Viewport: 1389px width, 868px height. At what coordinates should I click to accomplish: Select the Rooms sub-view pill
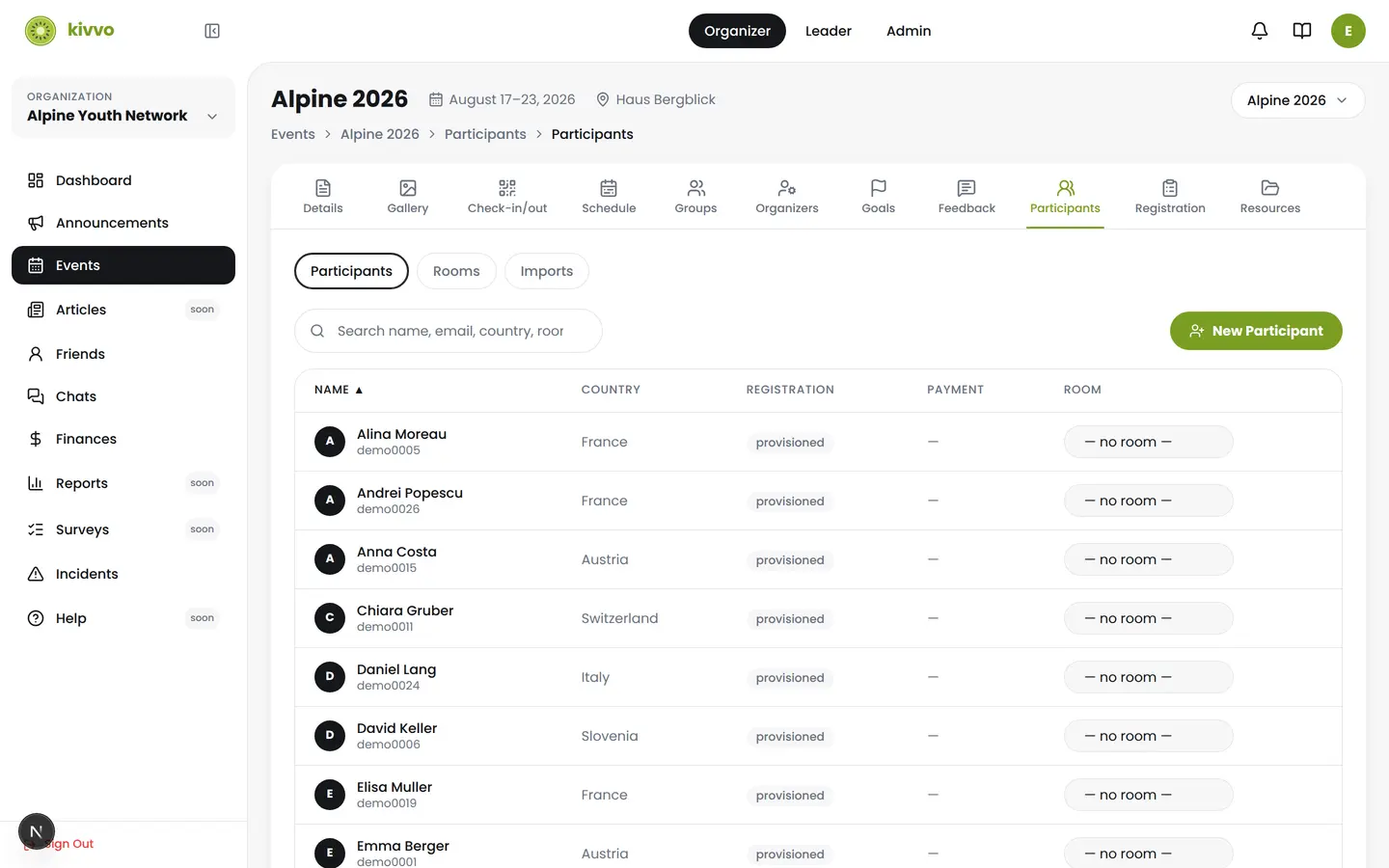point(456,271)
